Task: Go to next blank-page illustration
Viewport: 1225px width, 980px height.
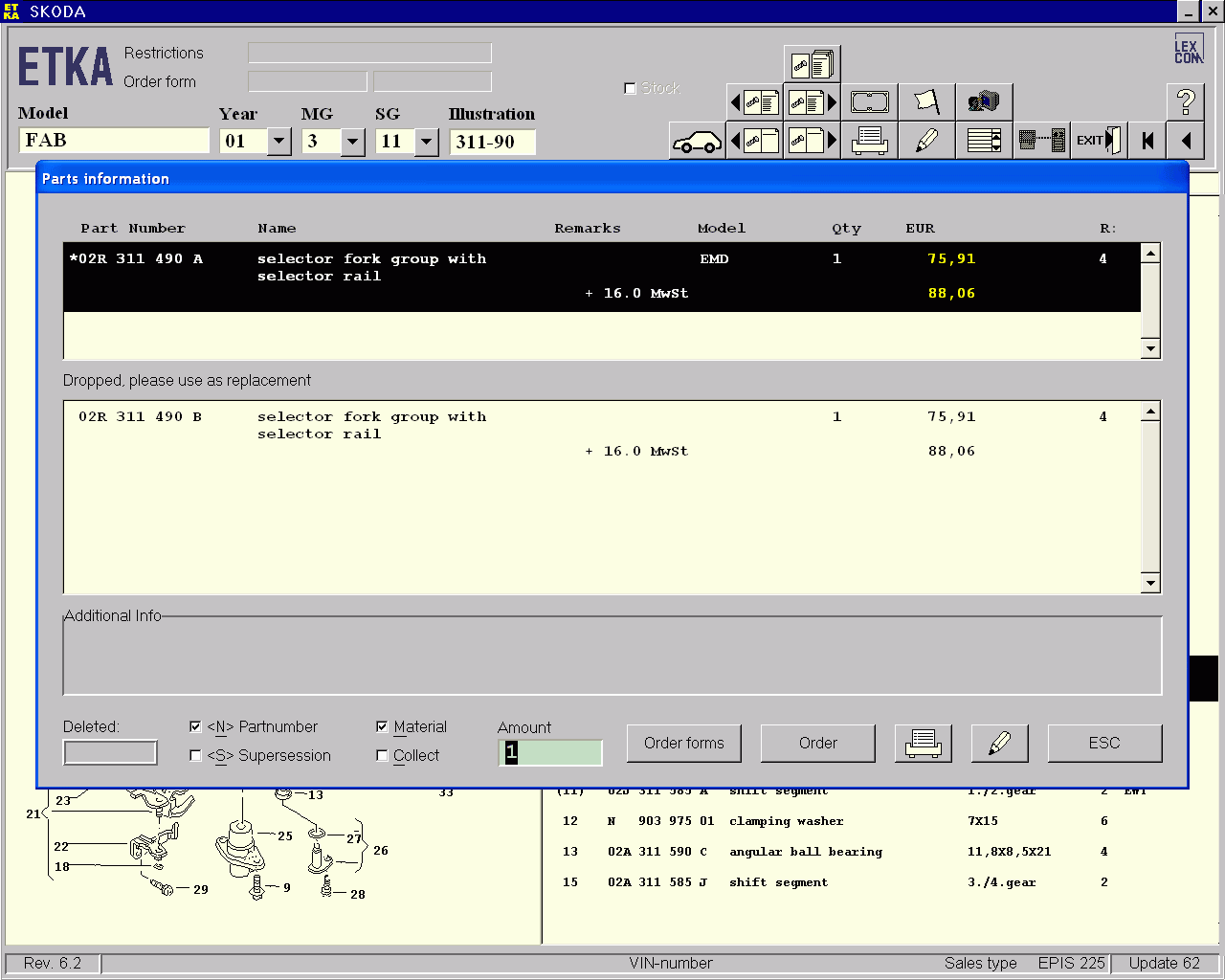Action: pos(813,141)
